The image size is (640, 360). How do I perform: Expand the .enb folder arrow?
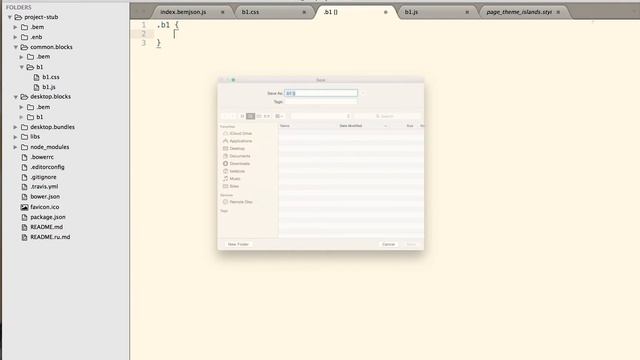pos(16,37)
